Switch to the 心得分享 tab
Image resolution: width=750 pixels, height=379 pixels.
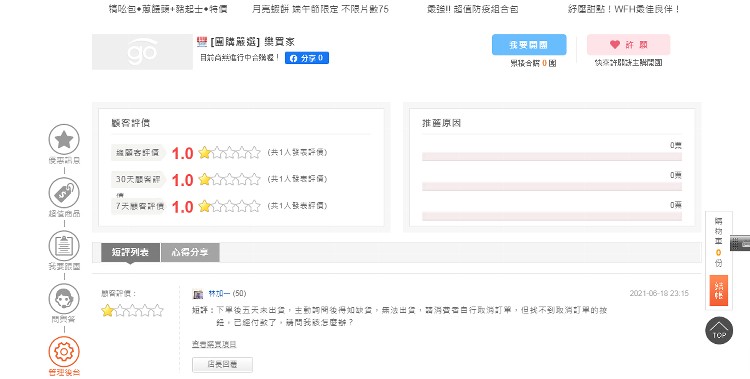click(x=190, y=252)
